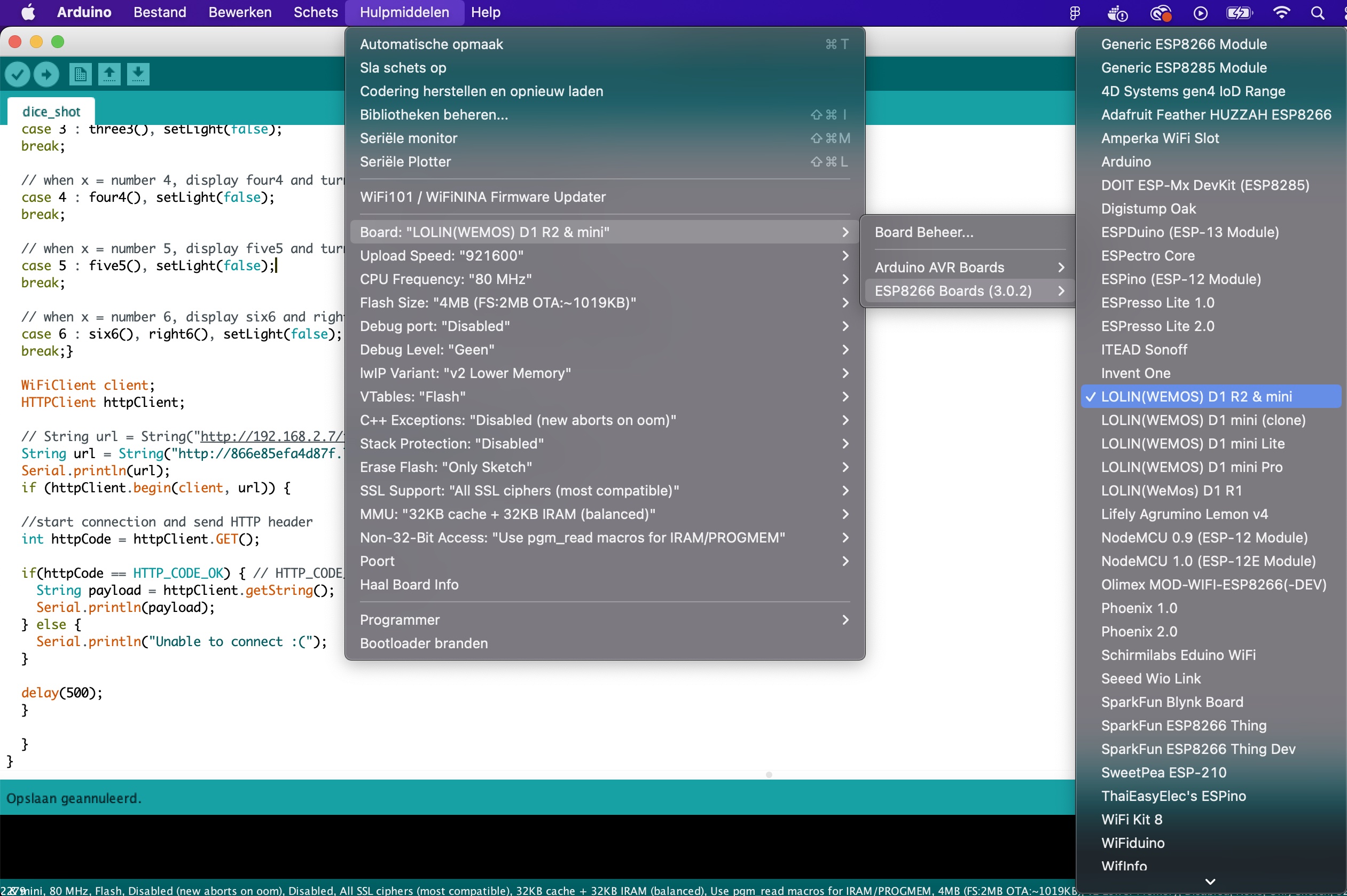
Task: Click Bootloader branden entry
Action: pos(605,643)
